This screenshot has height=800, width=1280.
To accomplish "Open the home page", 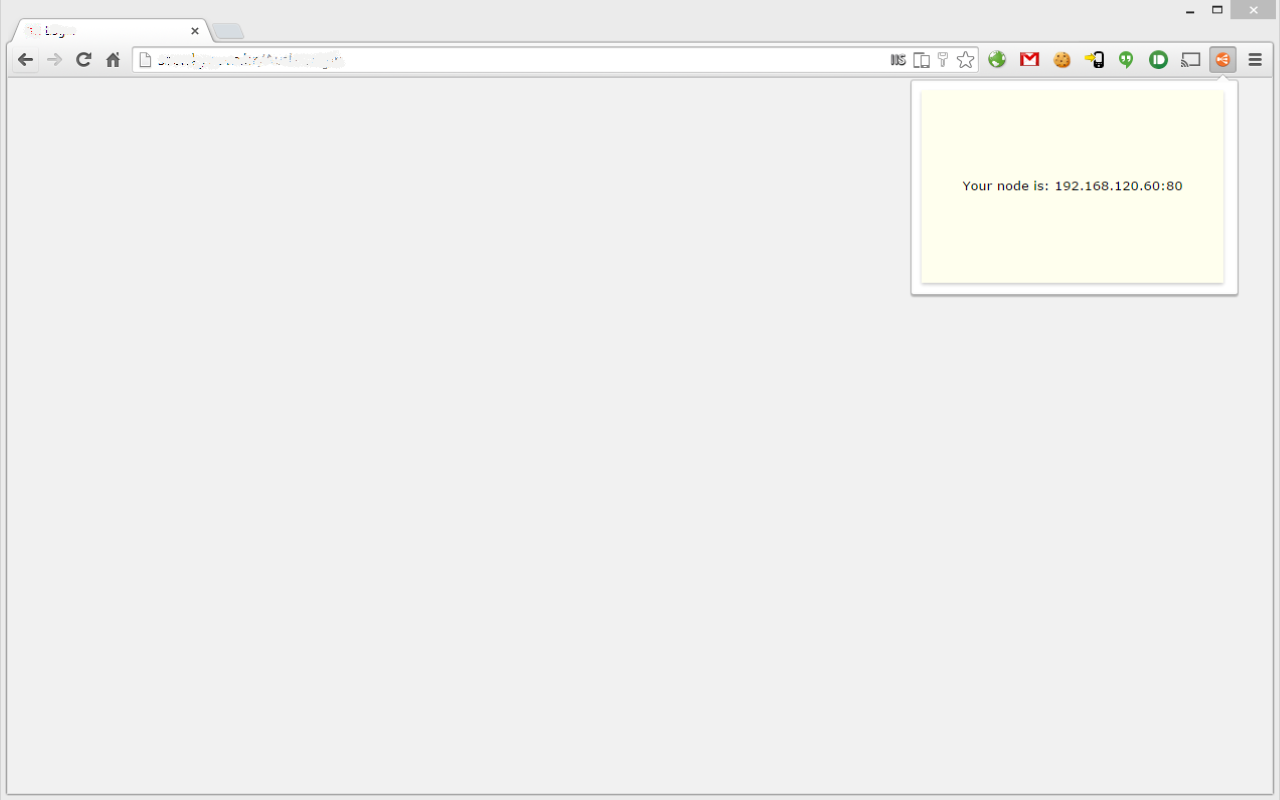I will pyautogui.click(x=113, y=60).
